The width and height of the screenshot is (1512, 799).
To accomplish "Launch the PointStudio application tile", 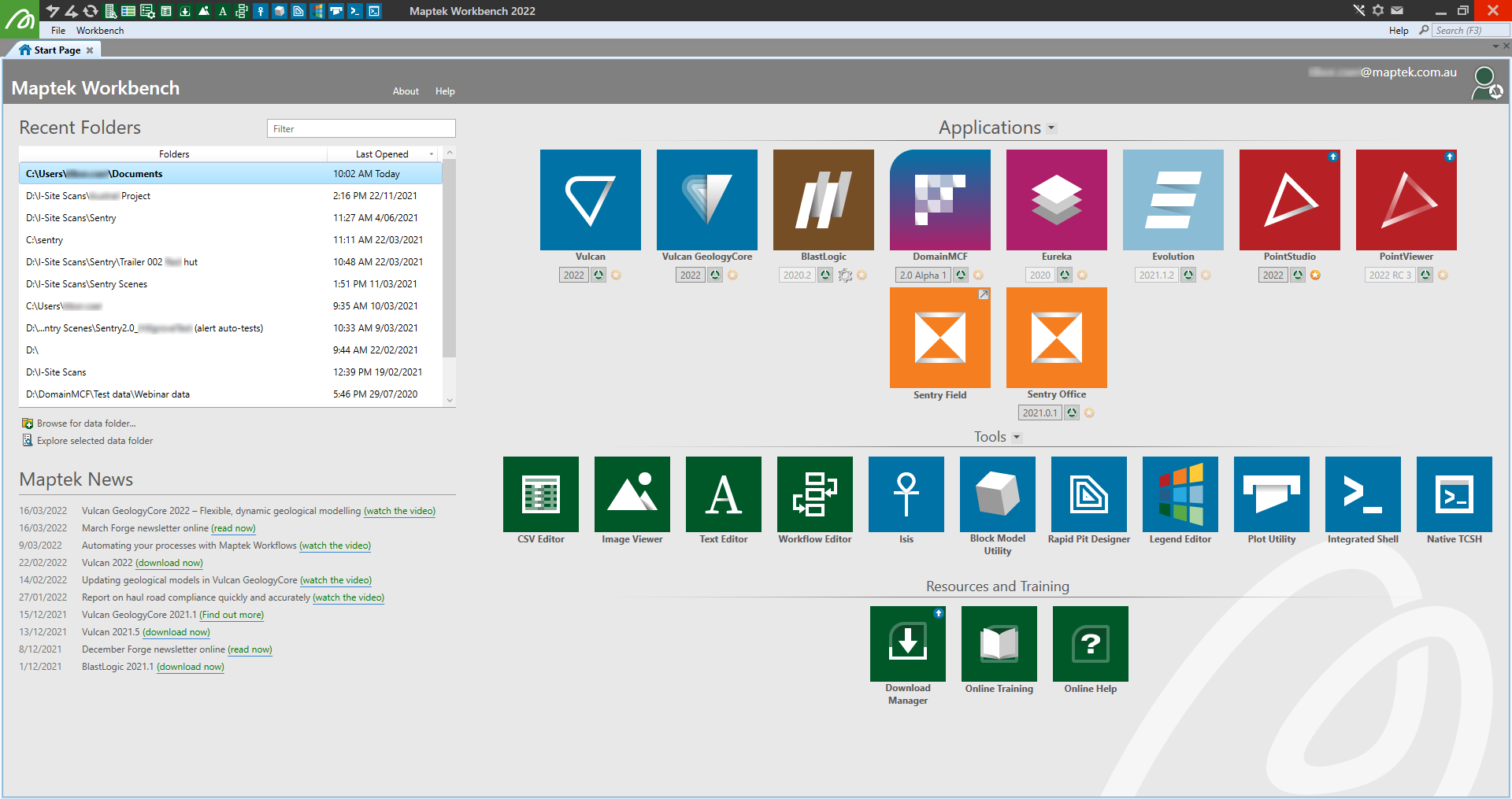I will coord(1289,200).
